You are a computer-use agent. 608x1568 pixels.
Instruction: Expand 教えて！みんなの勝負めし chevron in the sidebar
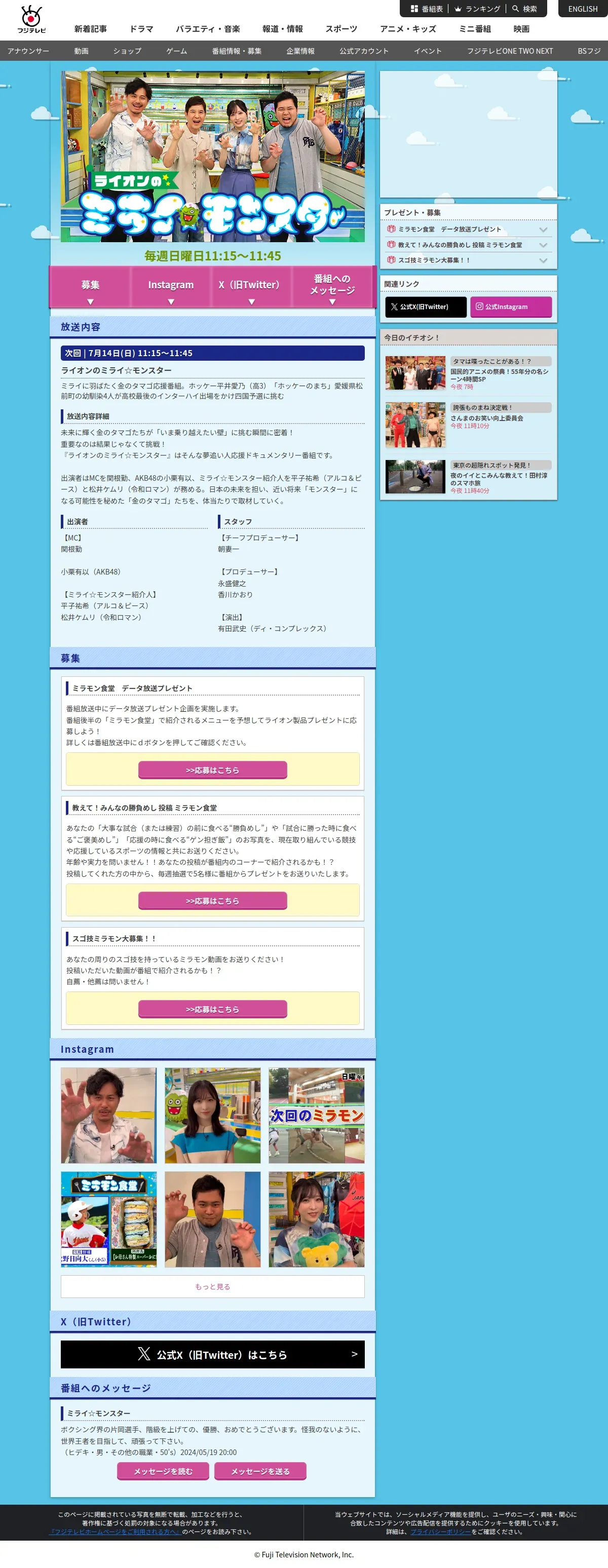point(543,245)
